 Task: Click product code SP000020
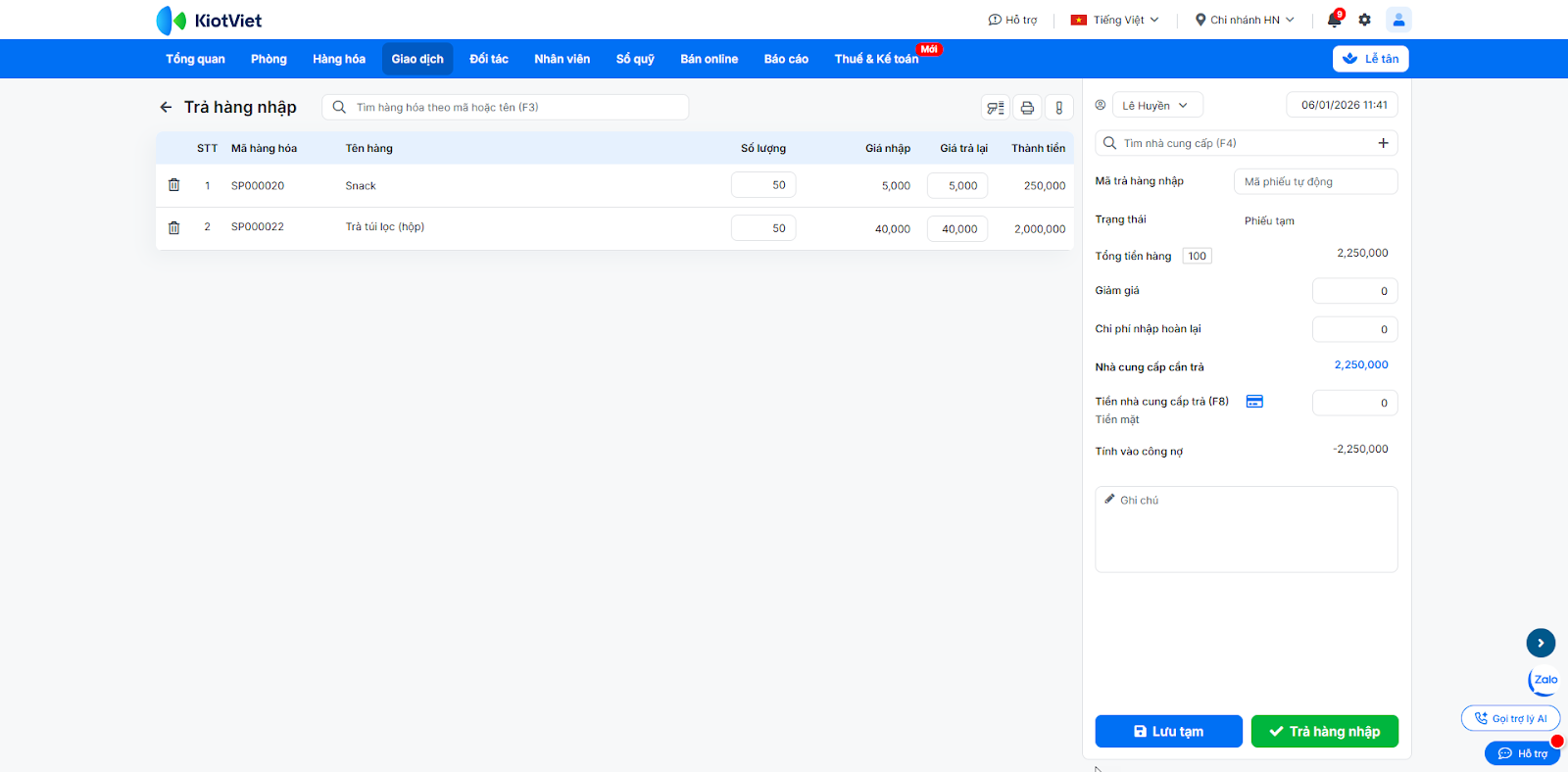(x=258, y=186)
